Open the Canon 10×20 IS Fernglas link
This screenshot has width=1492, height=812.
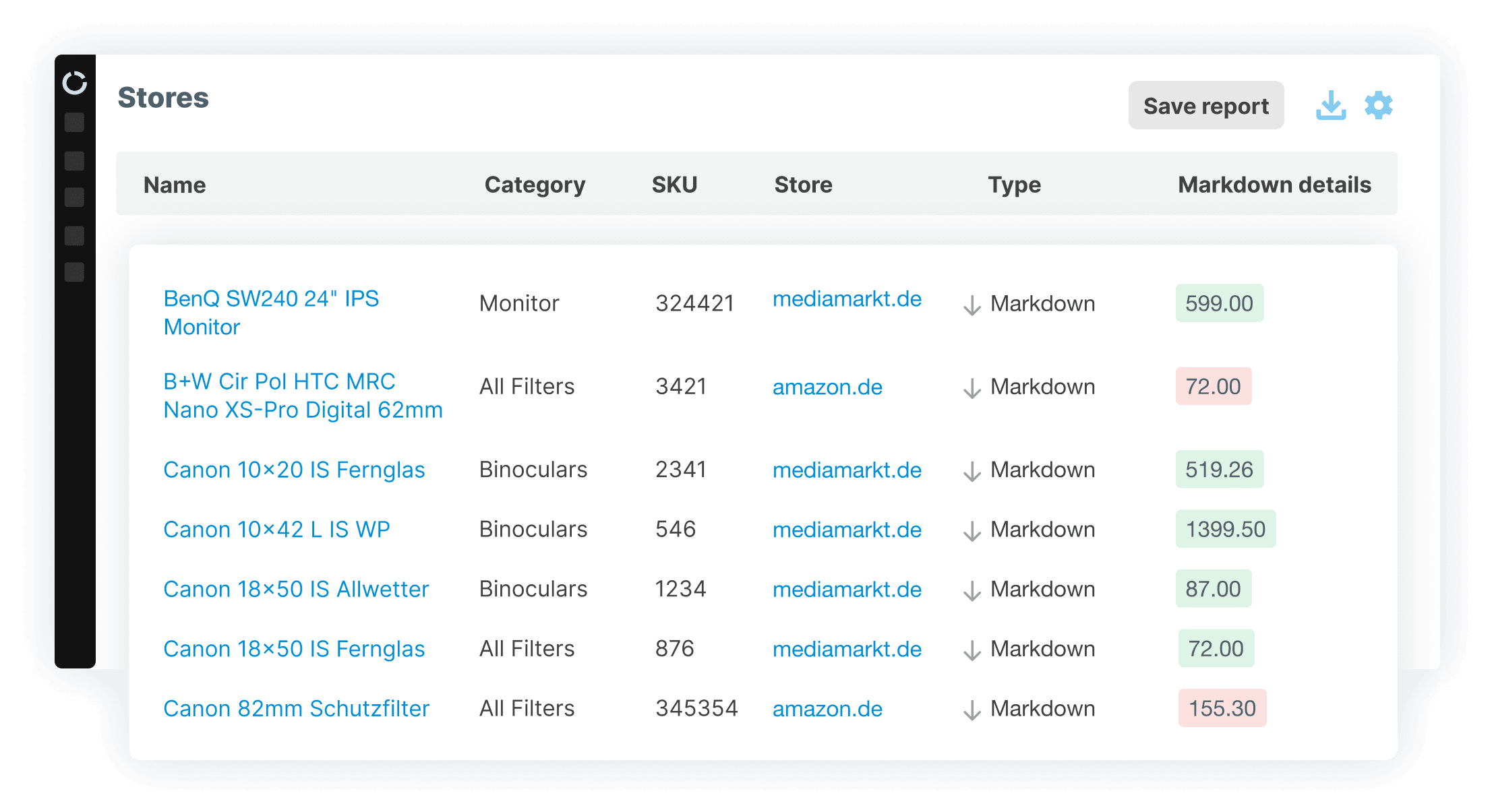tap(294, 470)
